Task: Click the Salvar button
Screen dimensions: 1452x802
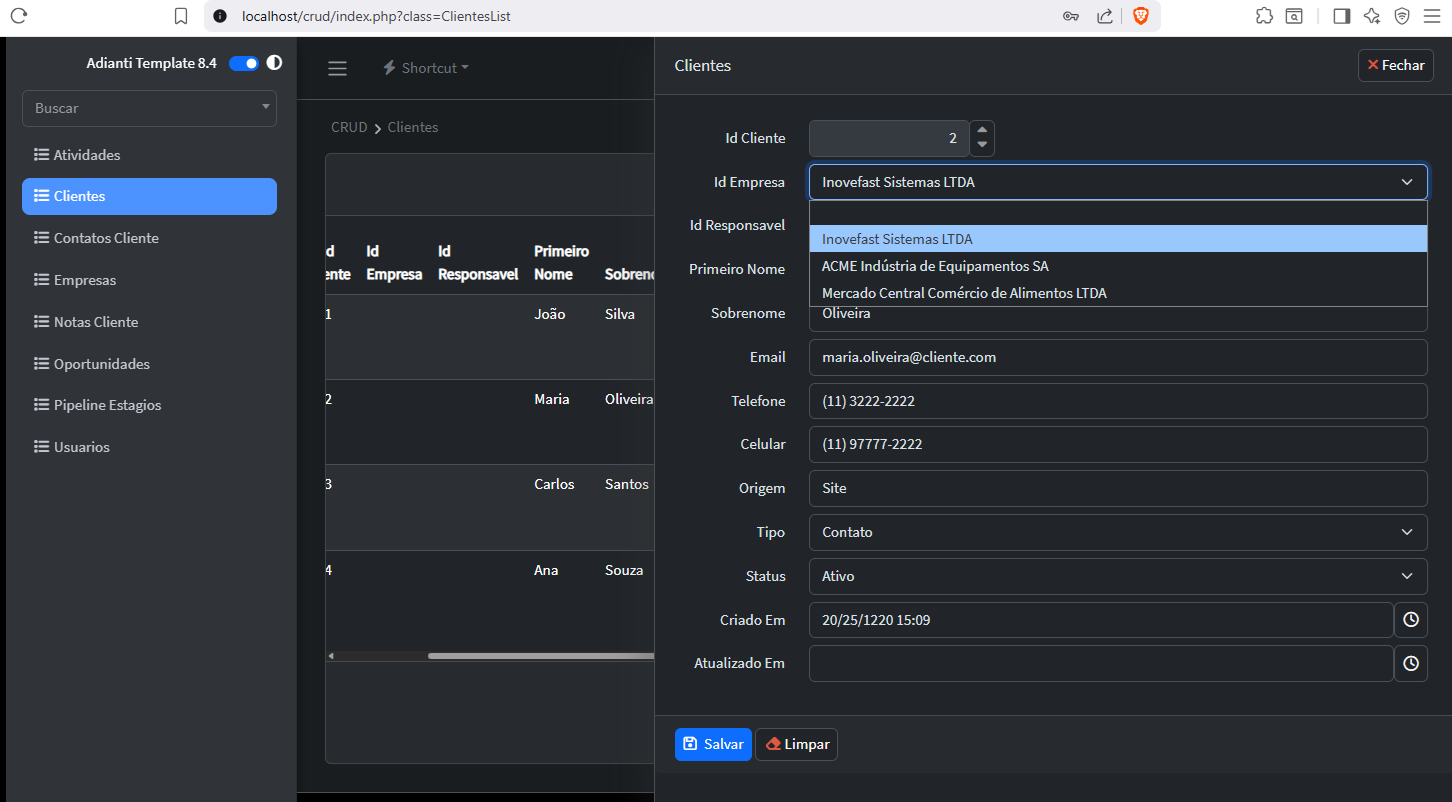Action: tap(713, 744)
